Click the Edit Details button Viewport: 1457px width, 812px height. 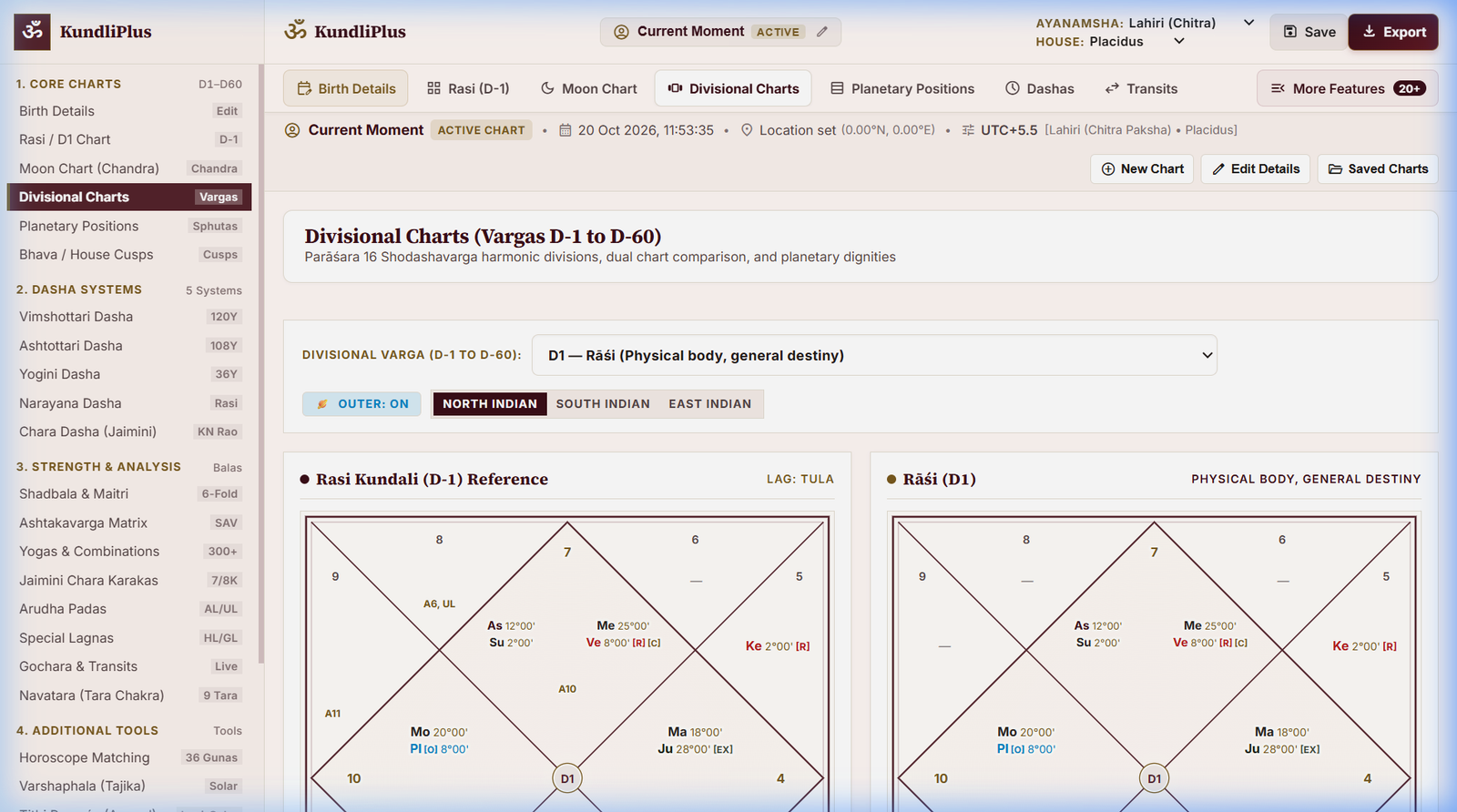tap(1256, 169)
